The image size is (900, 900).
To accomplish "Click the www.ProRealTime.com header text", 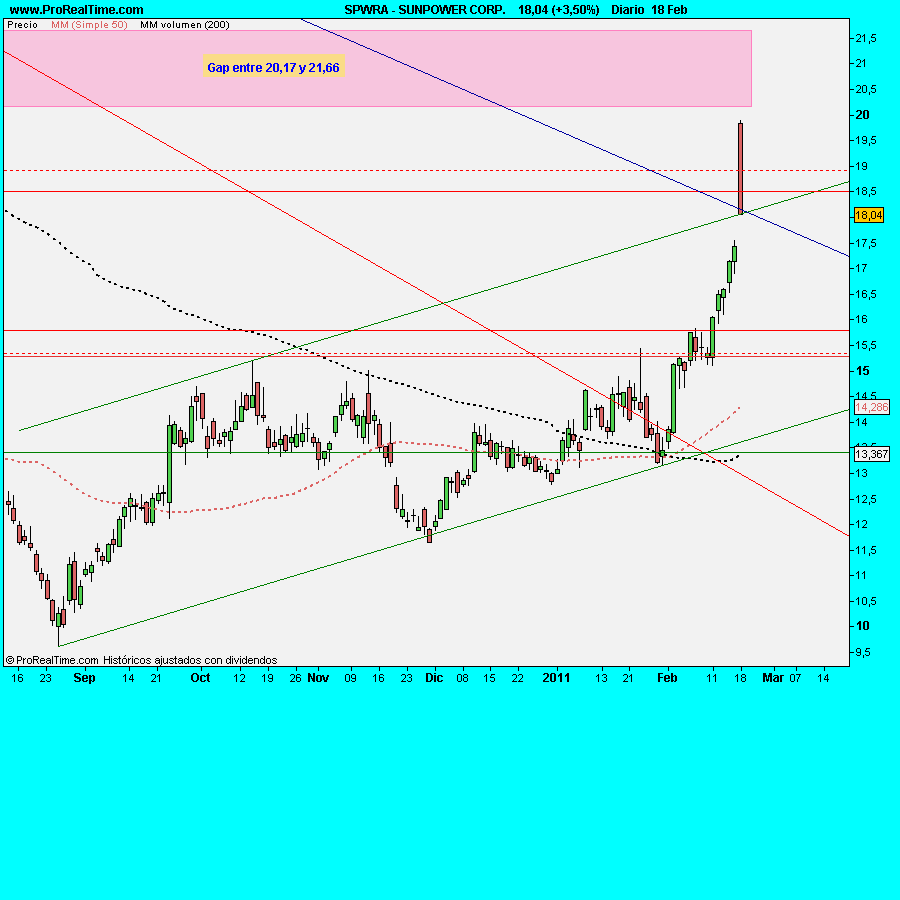I will tap(76, 10).
